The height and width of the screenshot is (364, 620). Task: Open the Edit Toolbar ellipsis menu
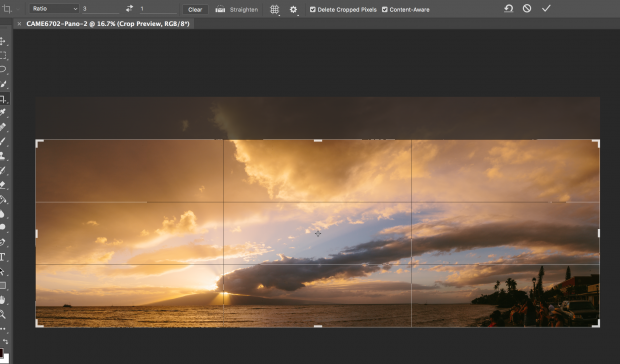[3, 328]
